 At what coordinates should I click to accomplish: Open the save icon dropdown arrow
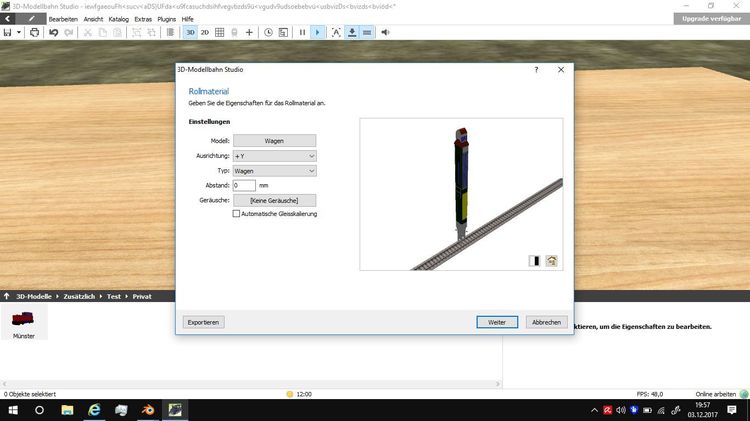click(x=18, y=32)
